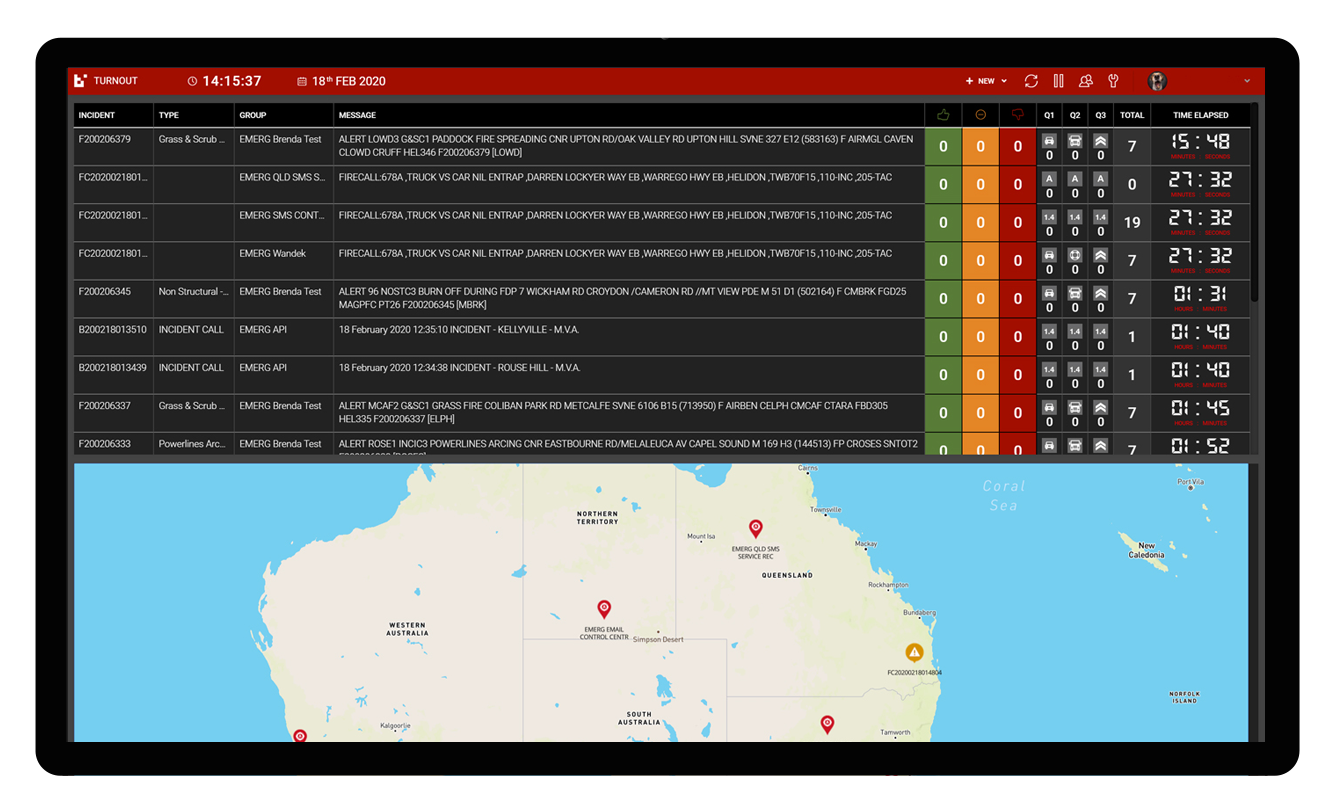Click the thumbs-down column header icon
1328x802 pixels.
pos(1017,115)
